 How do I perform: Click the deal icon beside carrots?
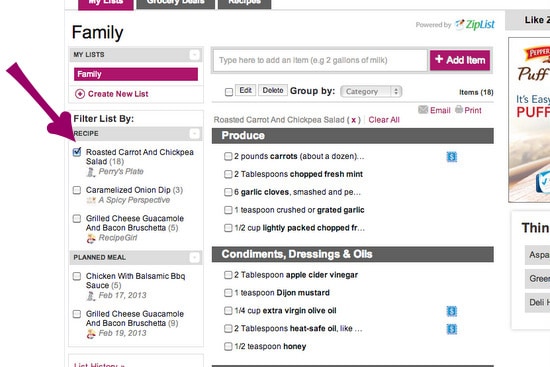click(x=451, y=157)
